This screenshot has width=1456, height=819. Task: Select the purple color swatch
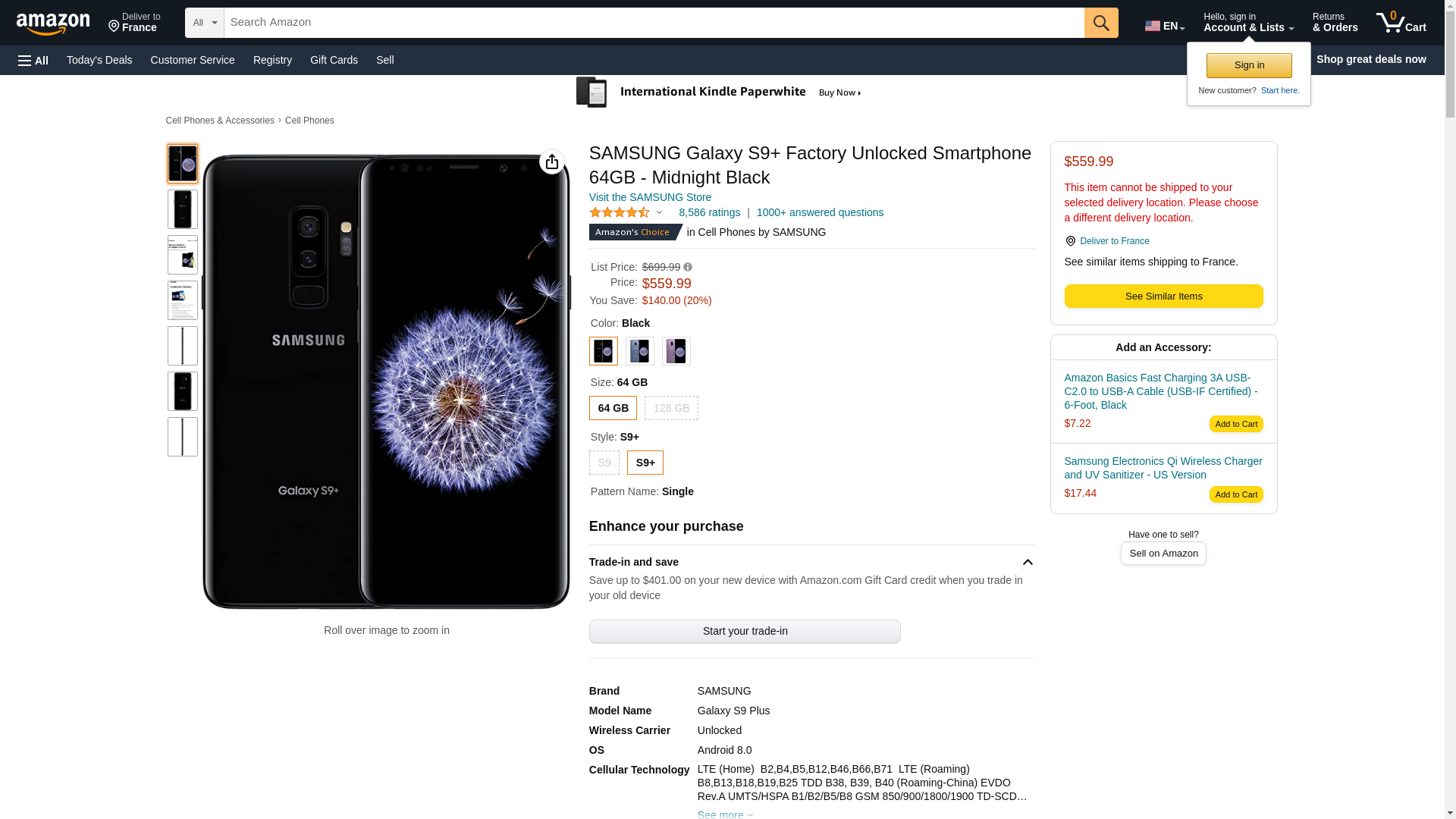pyautogui.click(x=676, y=351)
